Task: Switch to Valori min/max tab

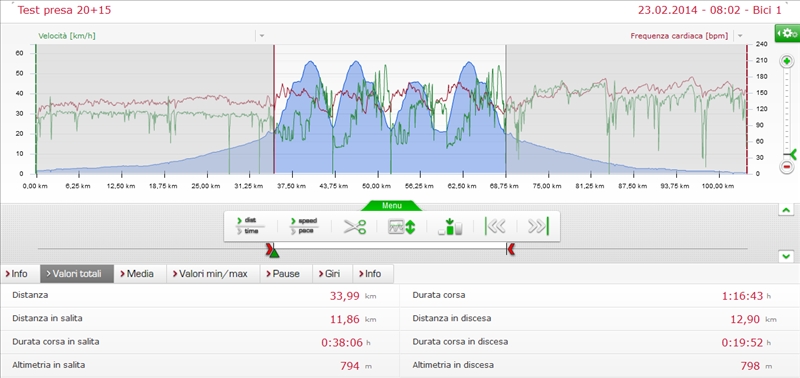Action: [213, 274]
